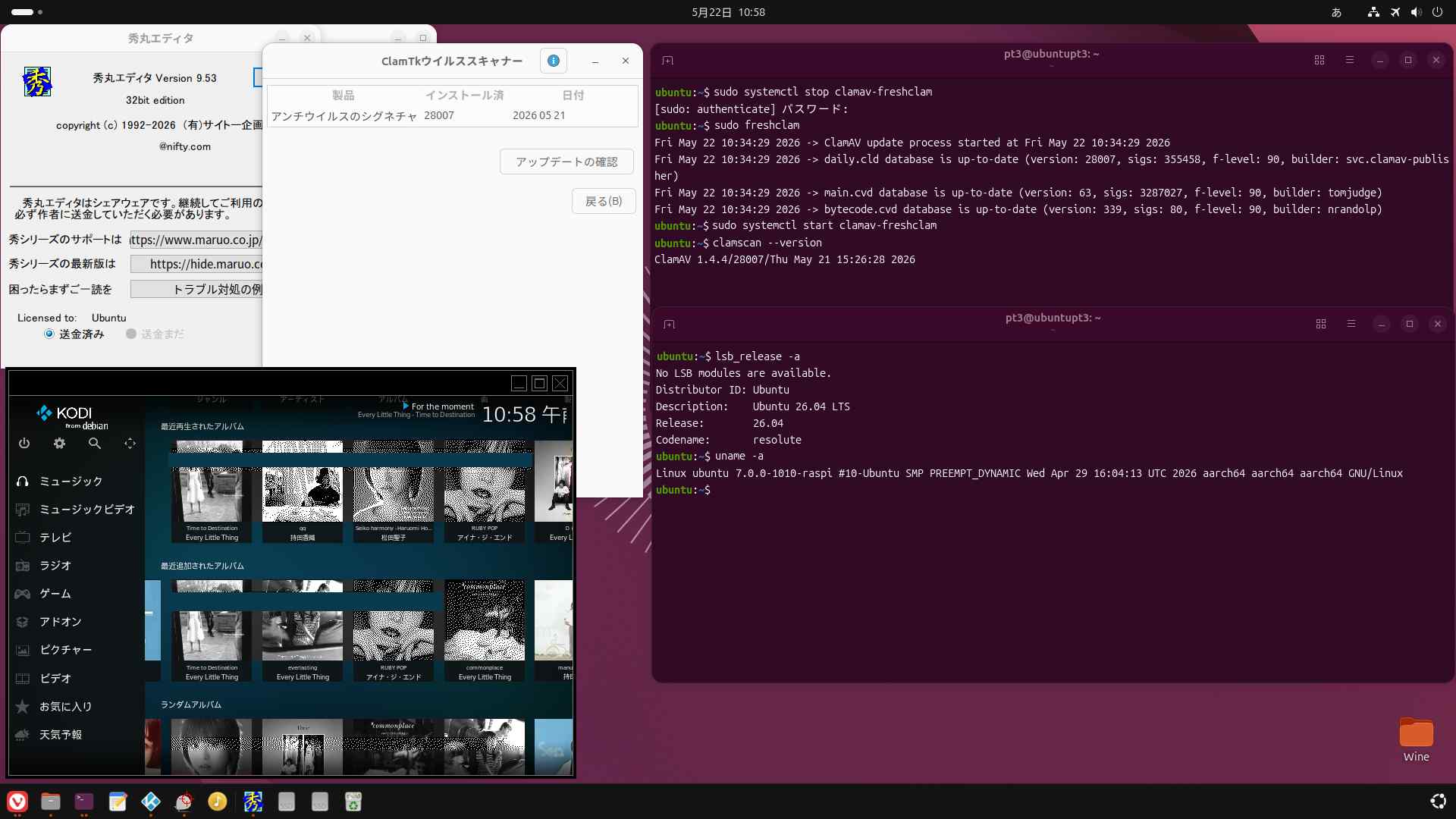Click the Kodi power icon
1456x819 pixels.
(24, 444)
